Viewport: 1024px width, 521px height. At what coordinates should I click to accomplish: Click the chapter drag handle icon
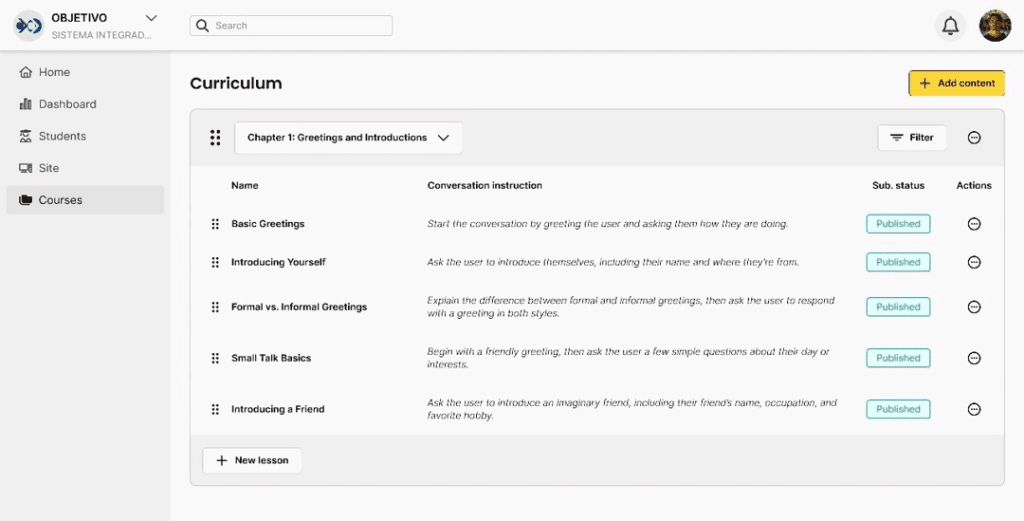pyautogui.click(x=215, y=138)
